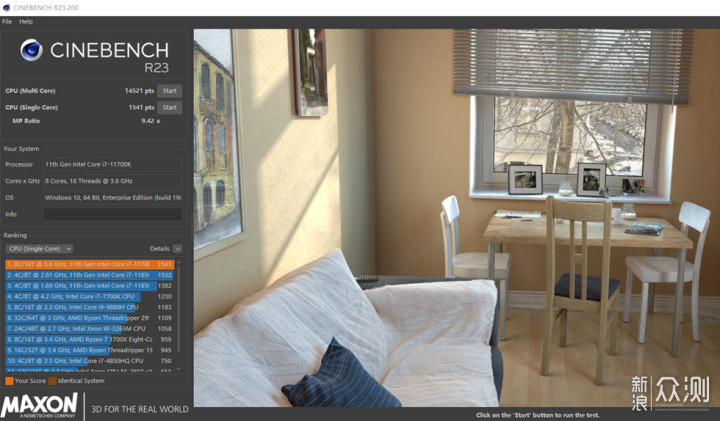Screen dimensions: 720x421
Task: Select the Core i9-9880H ranking row
Action: click(90, 307)
